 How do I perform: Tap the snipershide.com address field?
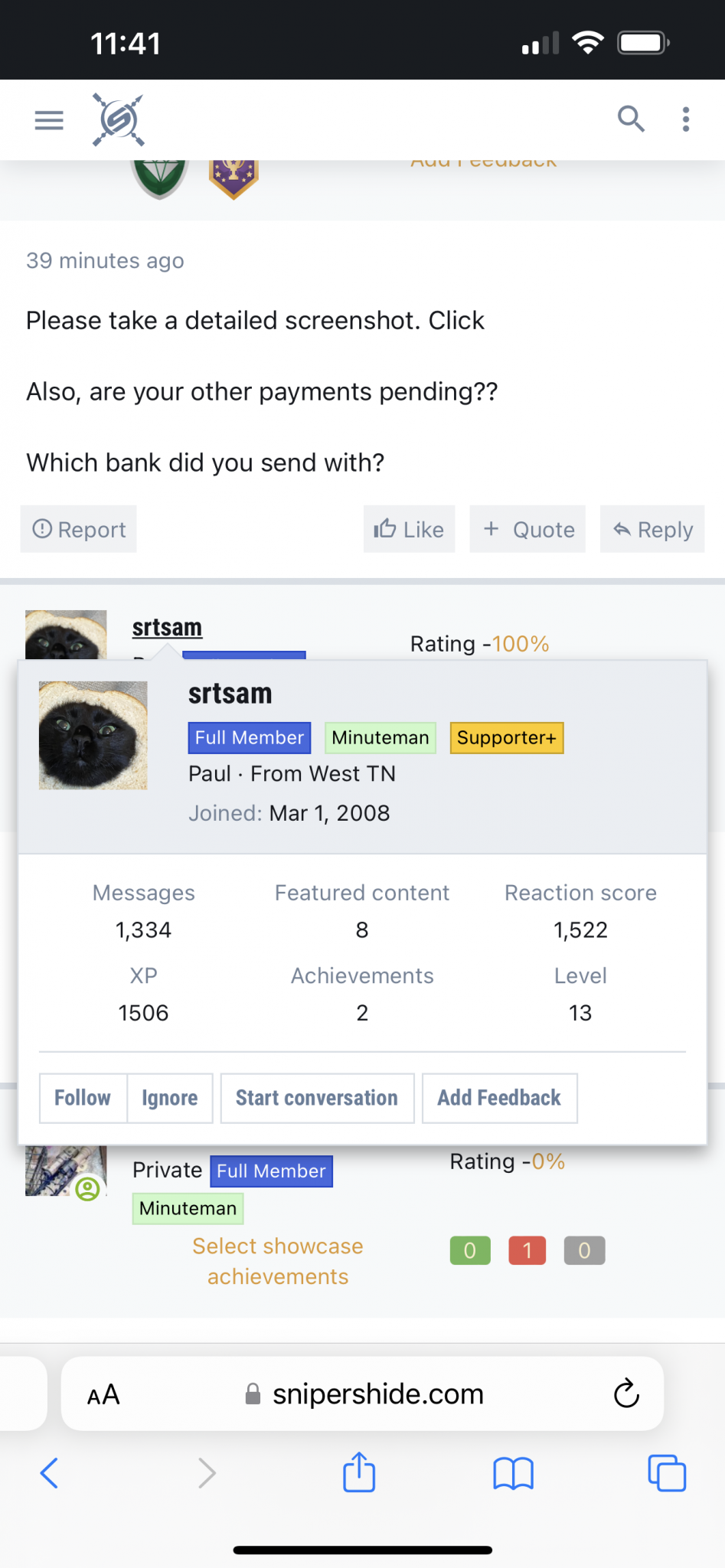(377, 1394)
